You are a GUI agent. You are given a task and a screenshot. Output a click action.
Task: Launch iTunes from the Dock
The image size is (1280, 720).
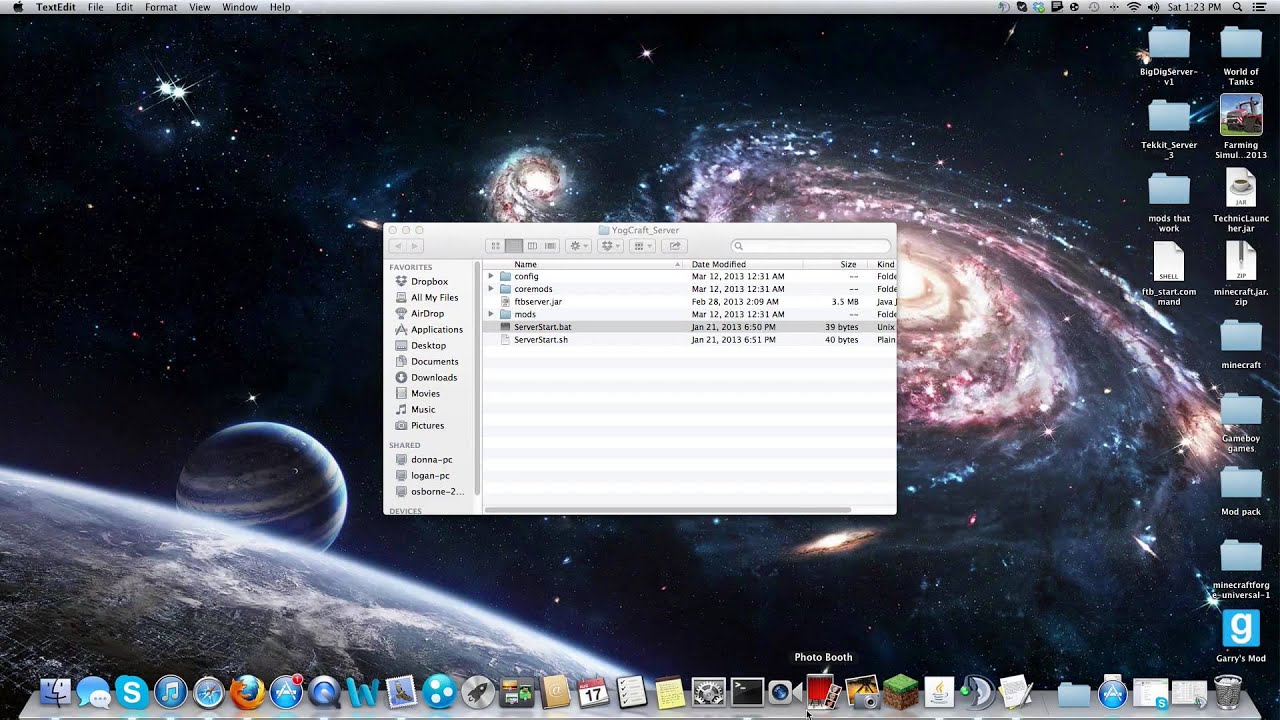point(171,692)
